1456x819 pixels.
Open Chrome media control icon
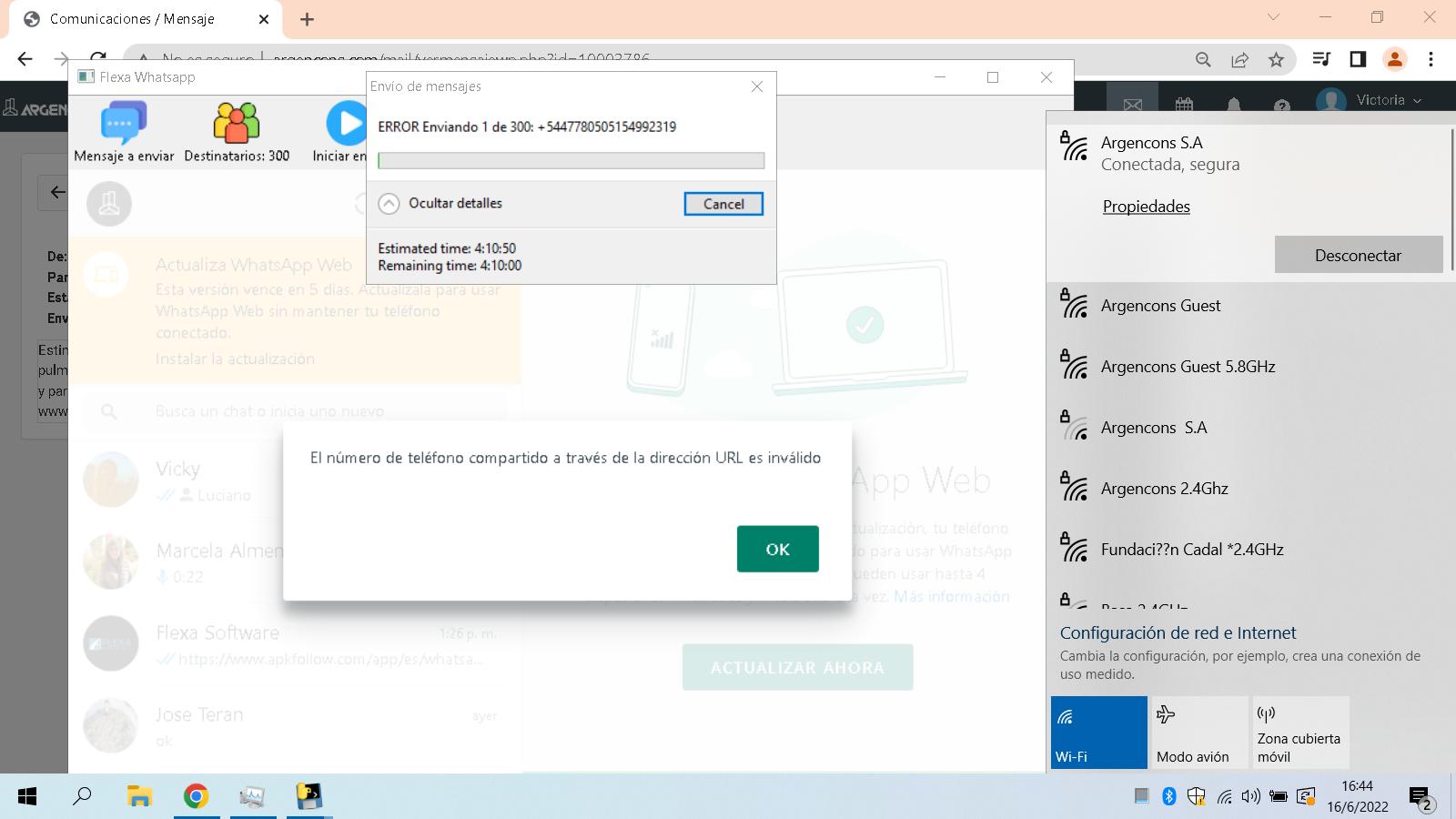coord(1322,59)
